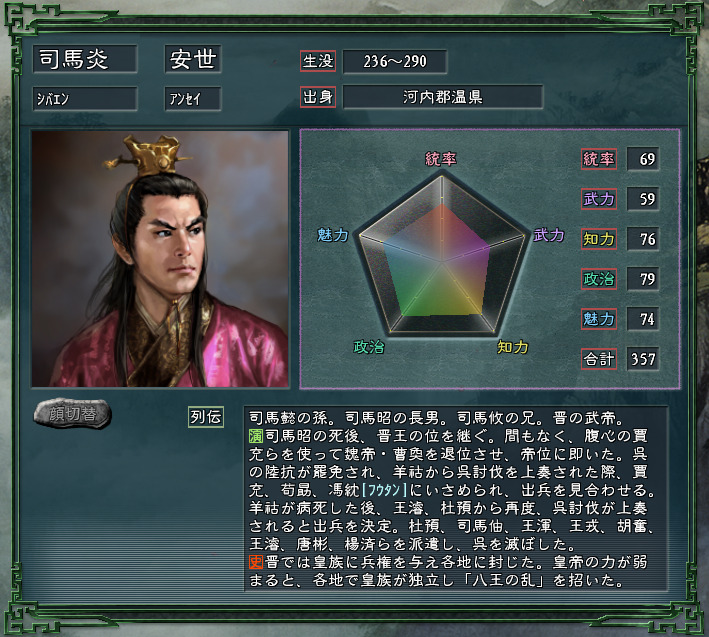
Task: Click the 生没 lifespan label
Action: tap(318, 61)
